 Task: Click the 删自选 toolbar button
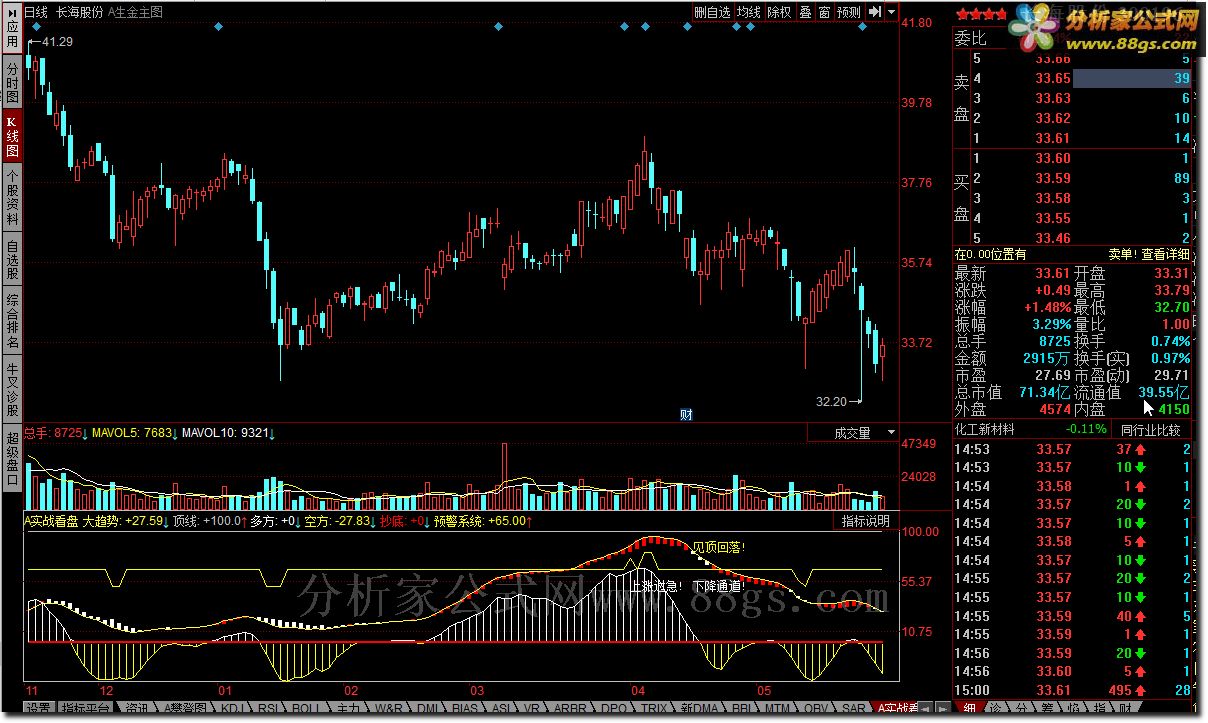point(712,12)
